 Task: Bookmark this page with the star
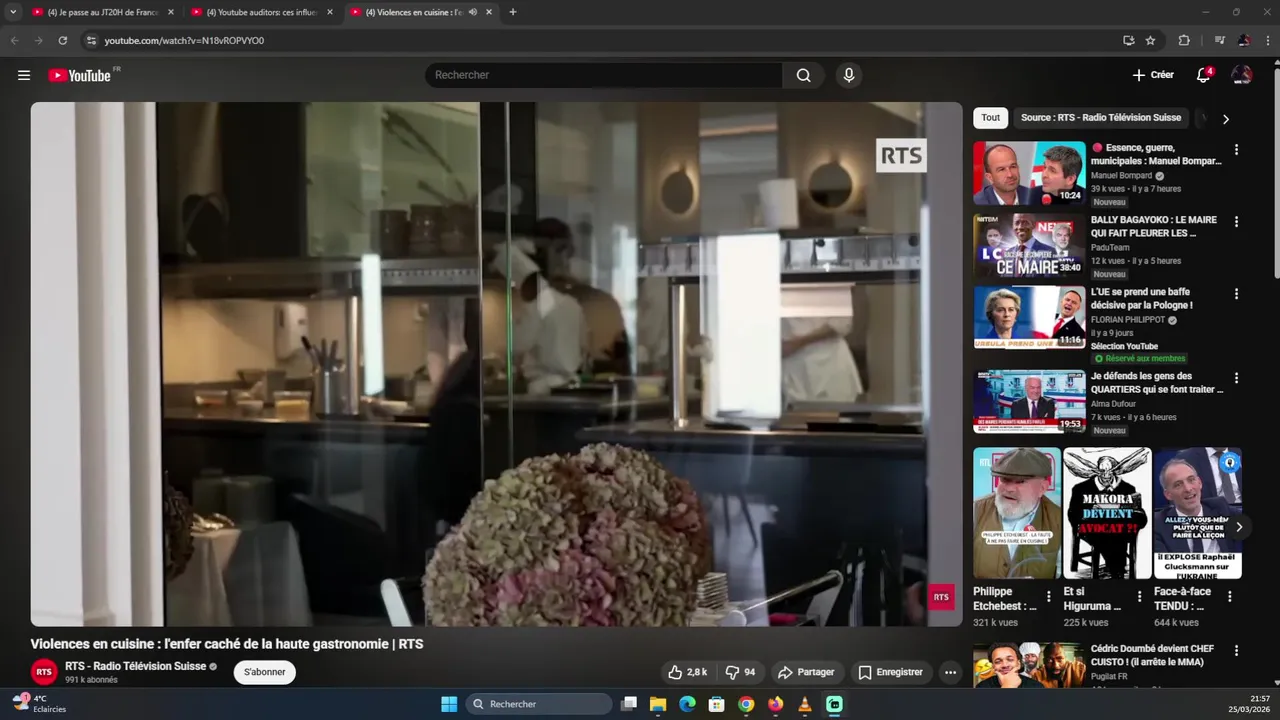[1150, 41]
